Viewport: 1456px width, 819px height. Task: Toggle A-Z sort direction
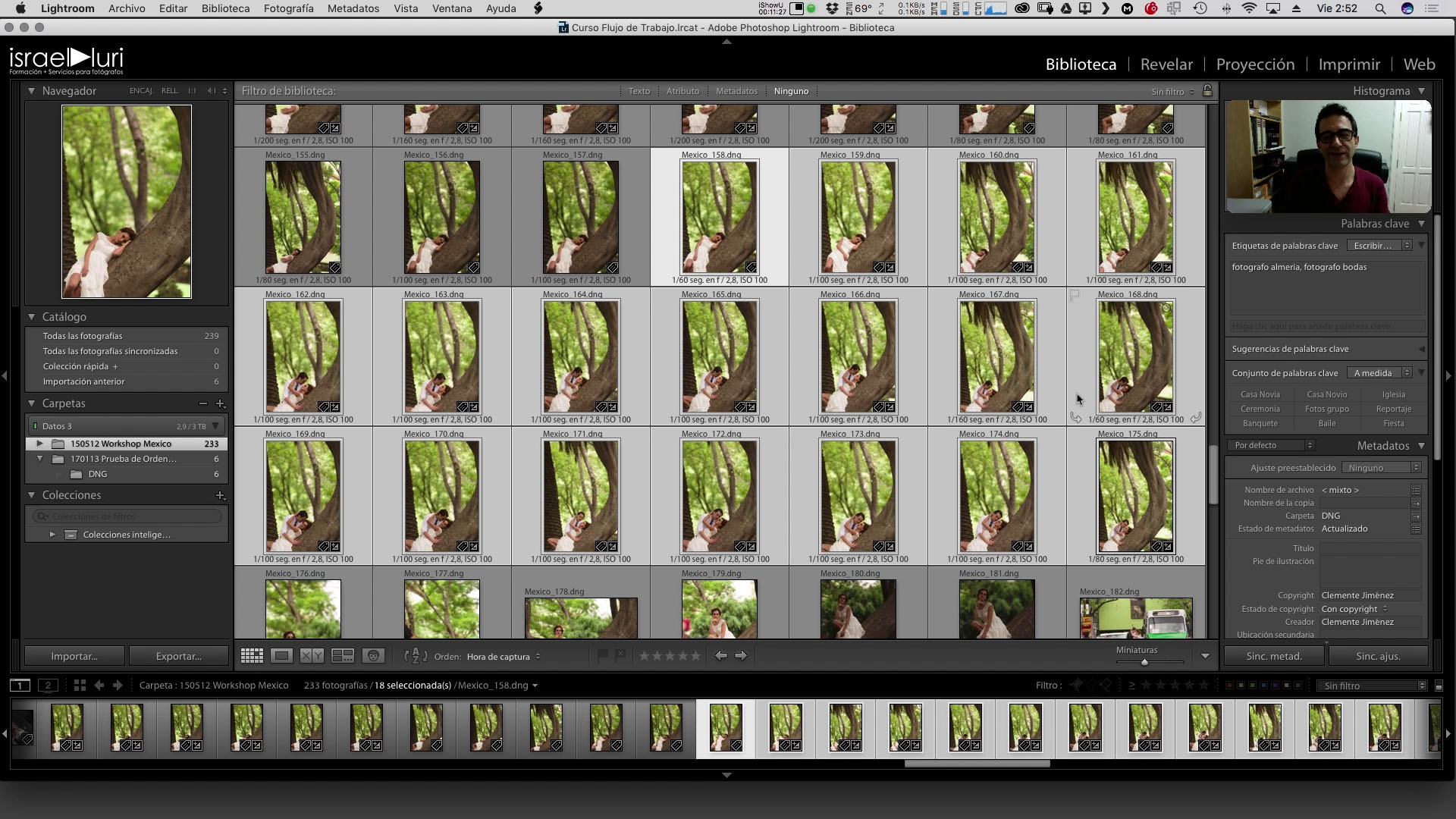click(415, 656)
